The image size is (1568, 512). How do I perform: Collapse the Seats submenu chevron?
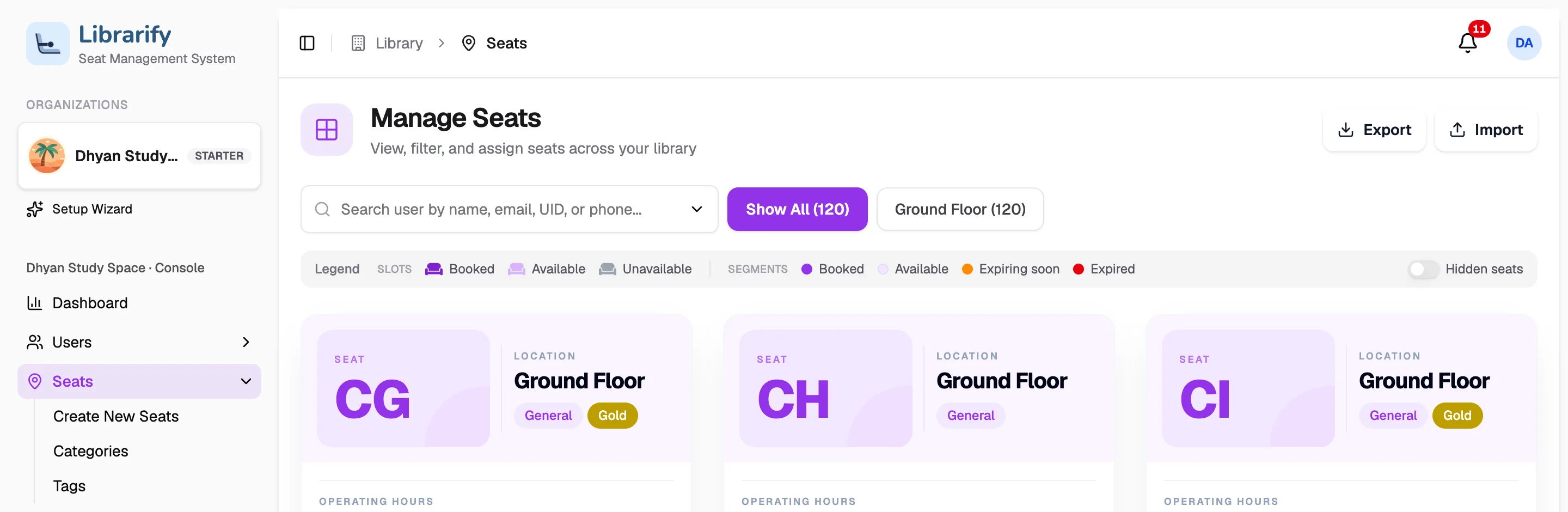[246, 381]
